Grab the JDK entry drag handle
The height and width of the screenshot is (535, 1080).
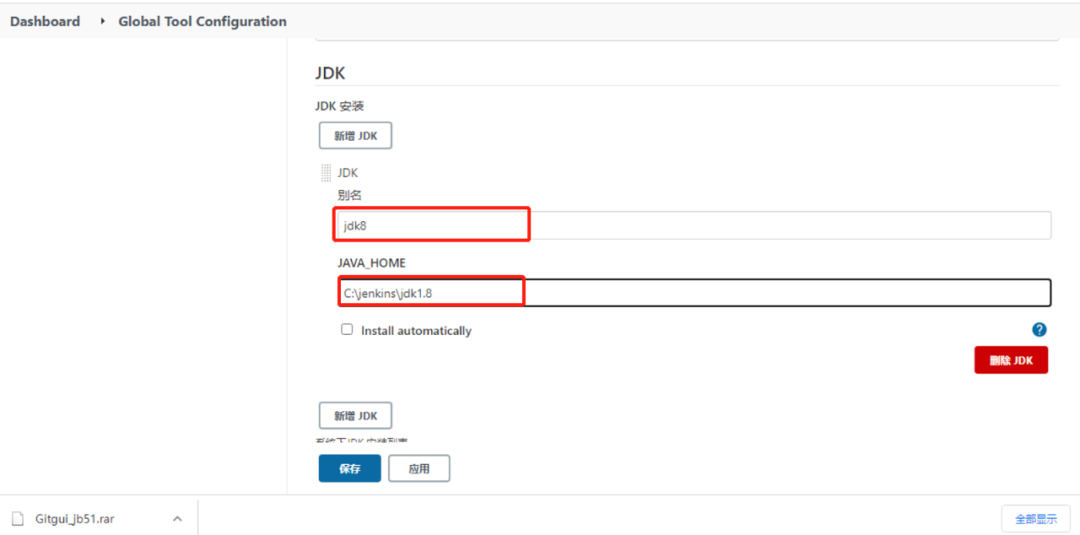[x=326, y=173]
